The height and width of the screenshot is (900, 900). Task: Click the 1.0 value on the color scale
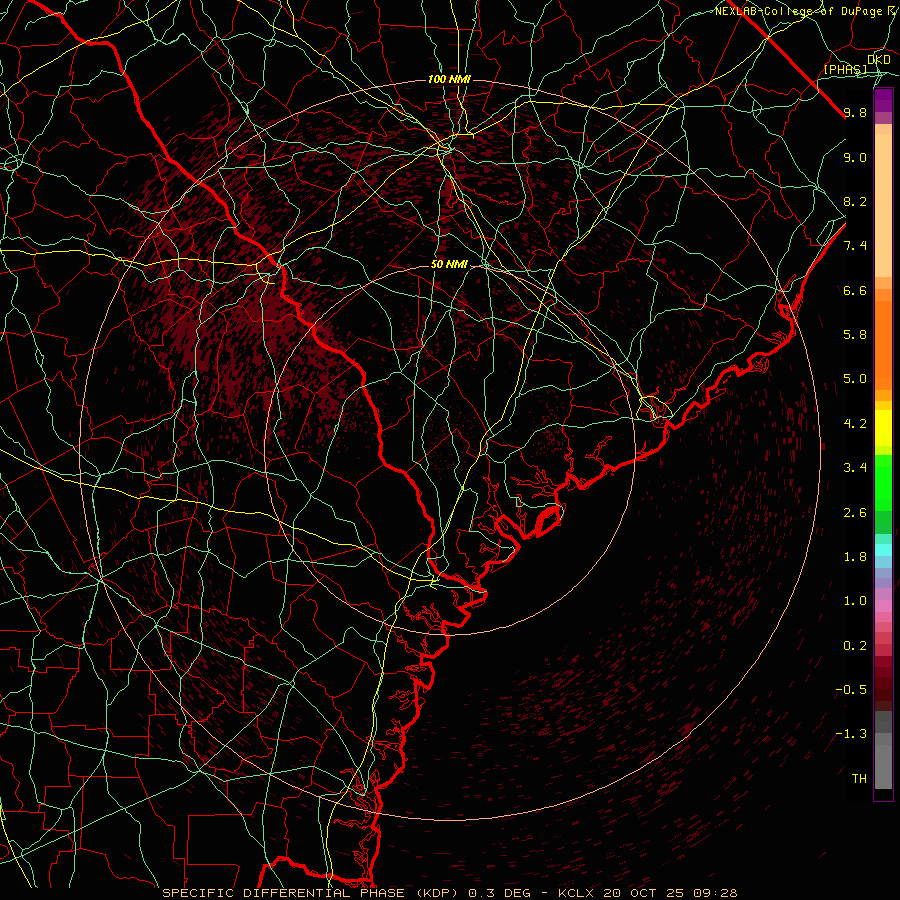pyautogui.click(x=855, y=601)
